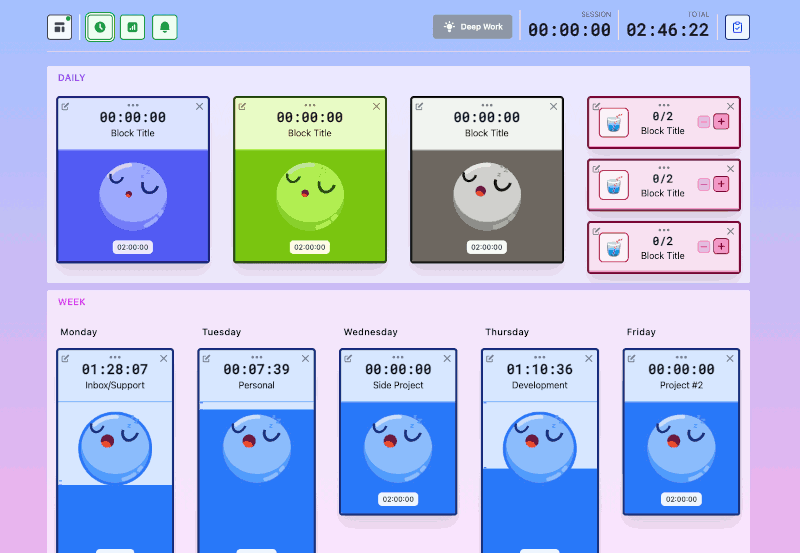Open the statistics bar chart icon
800x553 pixels.
132,28
